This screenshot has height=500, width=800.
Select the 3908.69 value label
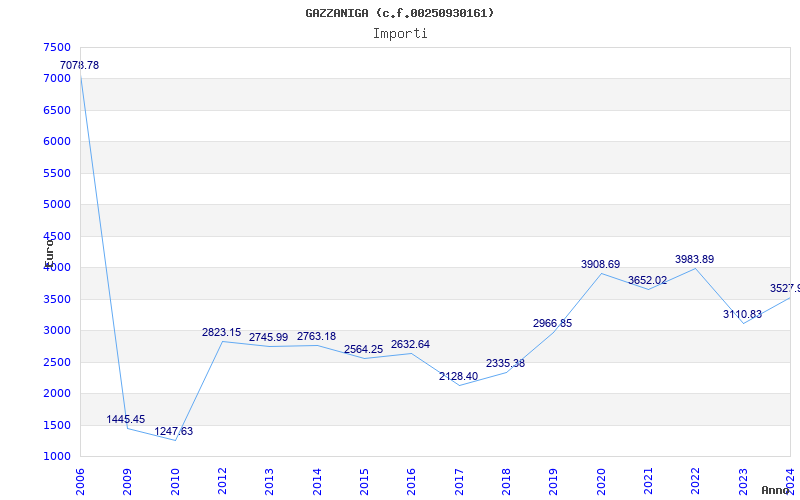[x=600, y=265]
